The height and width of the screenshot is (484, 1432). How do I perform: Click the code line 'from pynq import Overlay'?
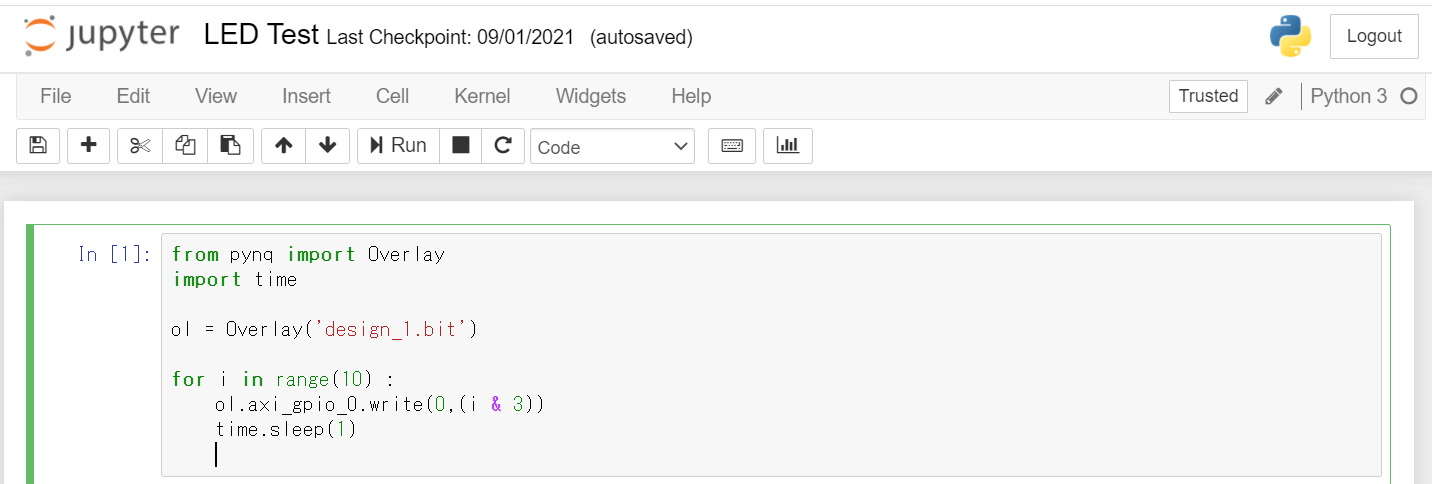[x=308, y=254]
